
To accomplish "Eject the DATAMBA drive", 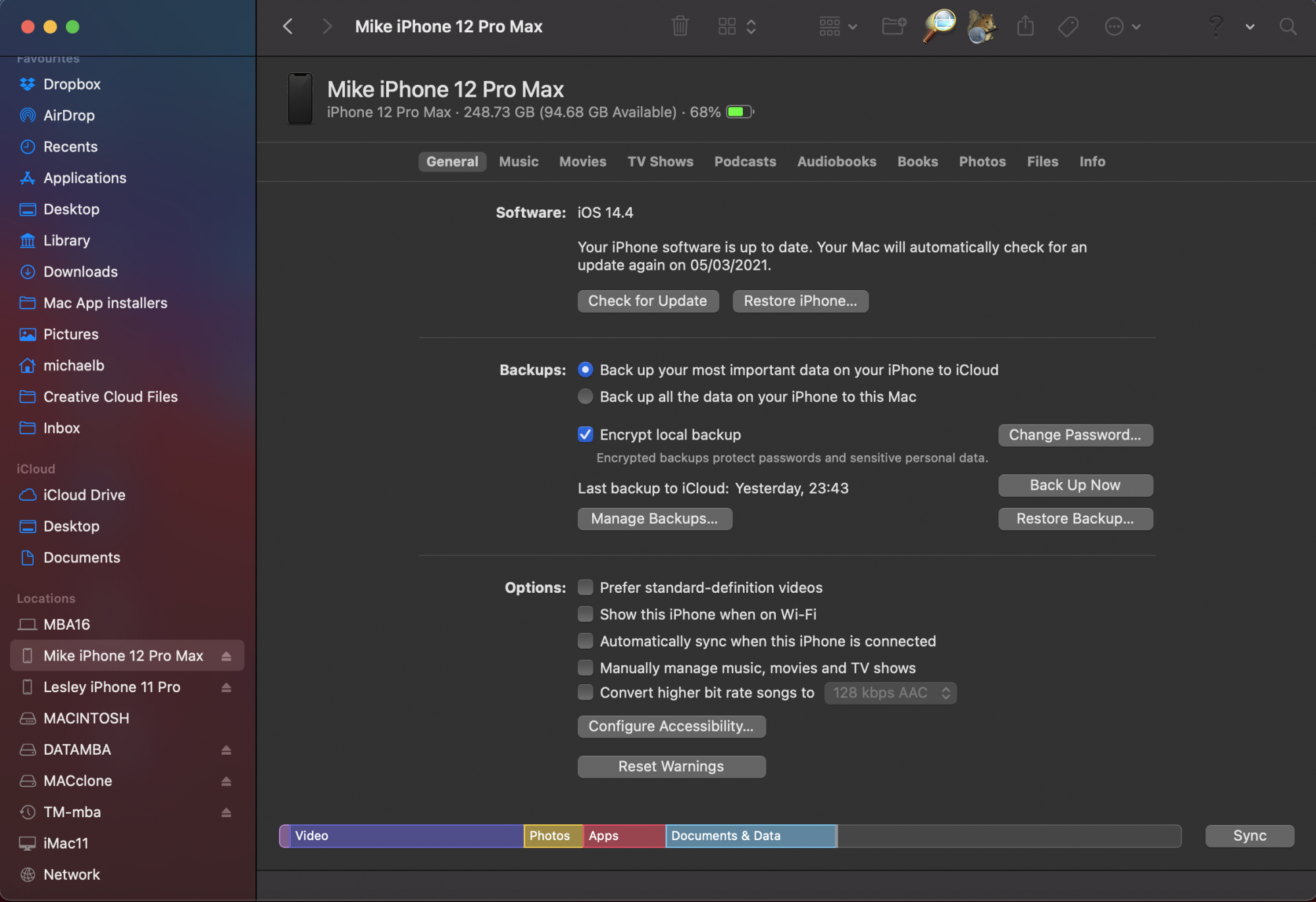I will pos(226,750).
